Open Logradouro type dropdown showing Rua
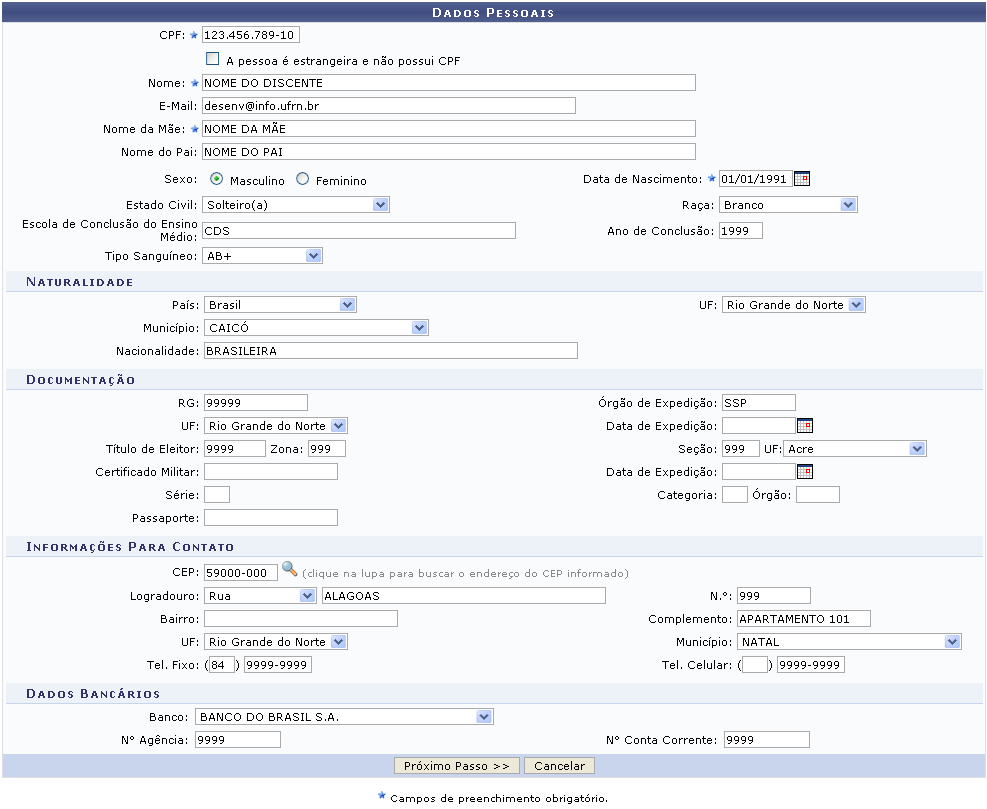 [260, 596]
